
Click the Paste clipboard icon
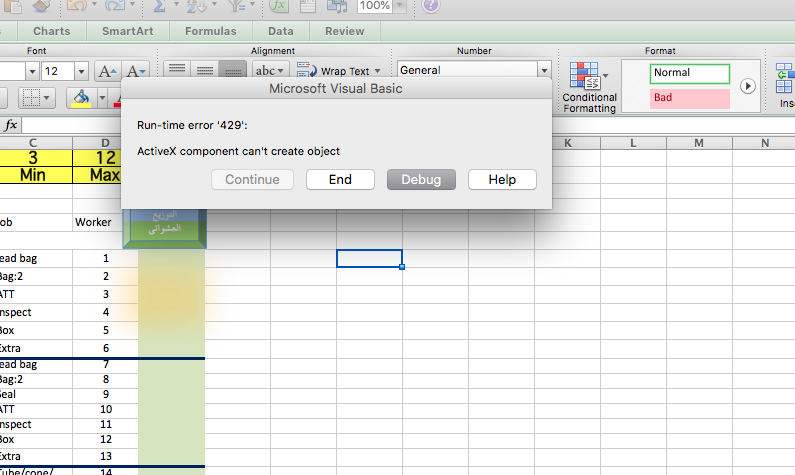pyautogui.click(x=13, y=5)
